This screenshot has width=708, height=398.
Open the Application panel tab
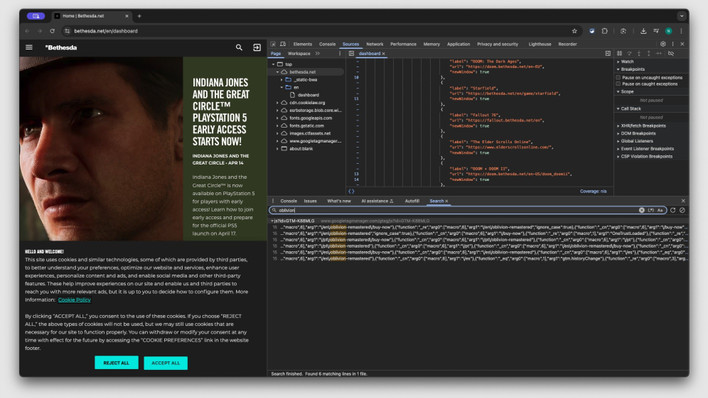(458, 44)
